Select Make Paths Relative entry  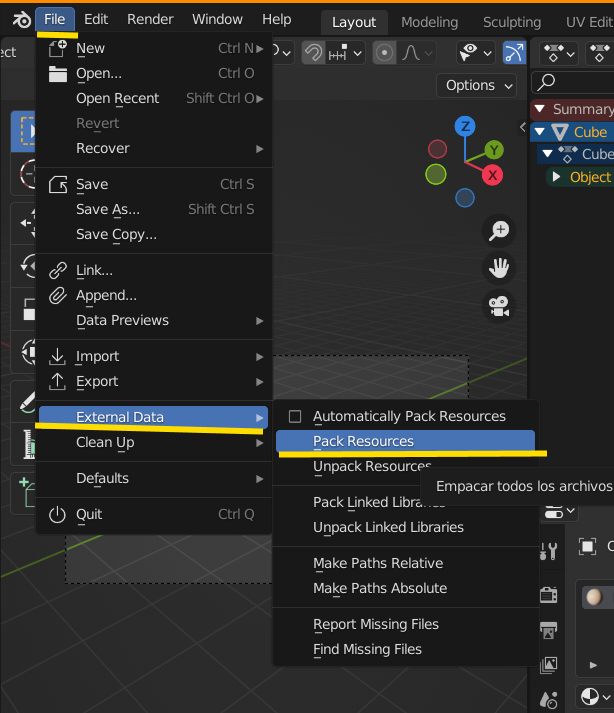coord(405,563)
